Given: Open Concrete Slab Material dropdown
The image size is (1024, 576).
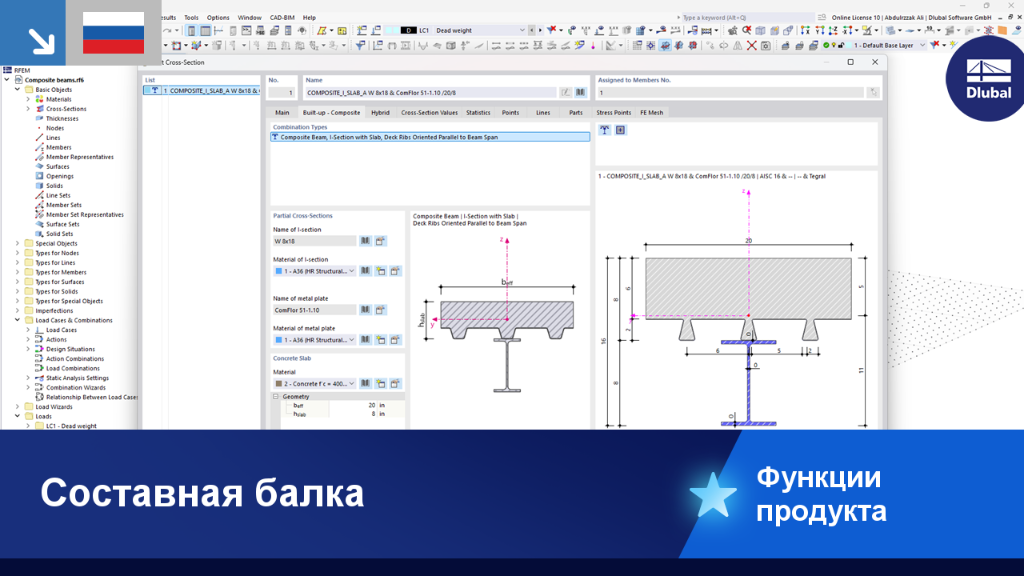Looking at the screenshot, I should click(351, 384).
